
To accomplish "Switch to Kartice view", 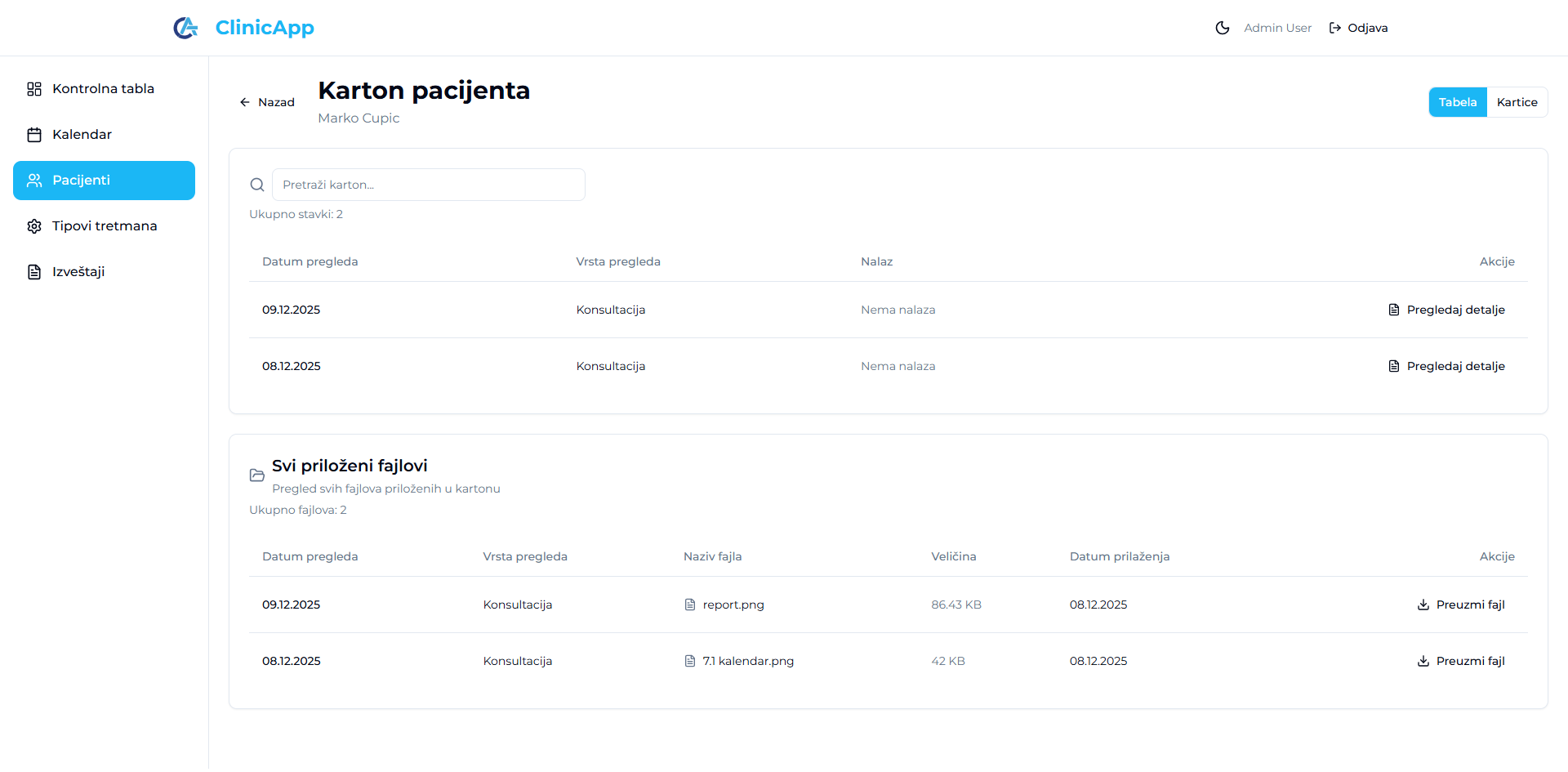I will [1517, 102].
